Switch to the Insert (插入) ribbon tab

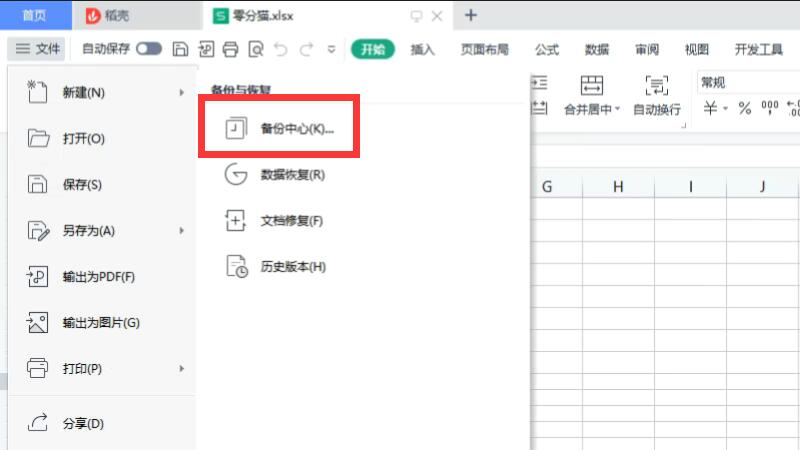(x=423, y=49)
